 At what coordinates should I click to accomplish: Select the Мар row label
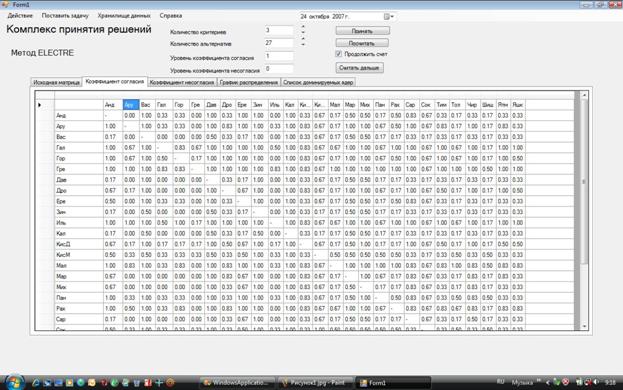(x=79, y=276)
